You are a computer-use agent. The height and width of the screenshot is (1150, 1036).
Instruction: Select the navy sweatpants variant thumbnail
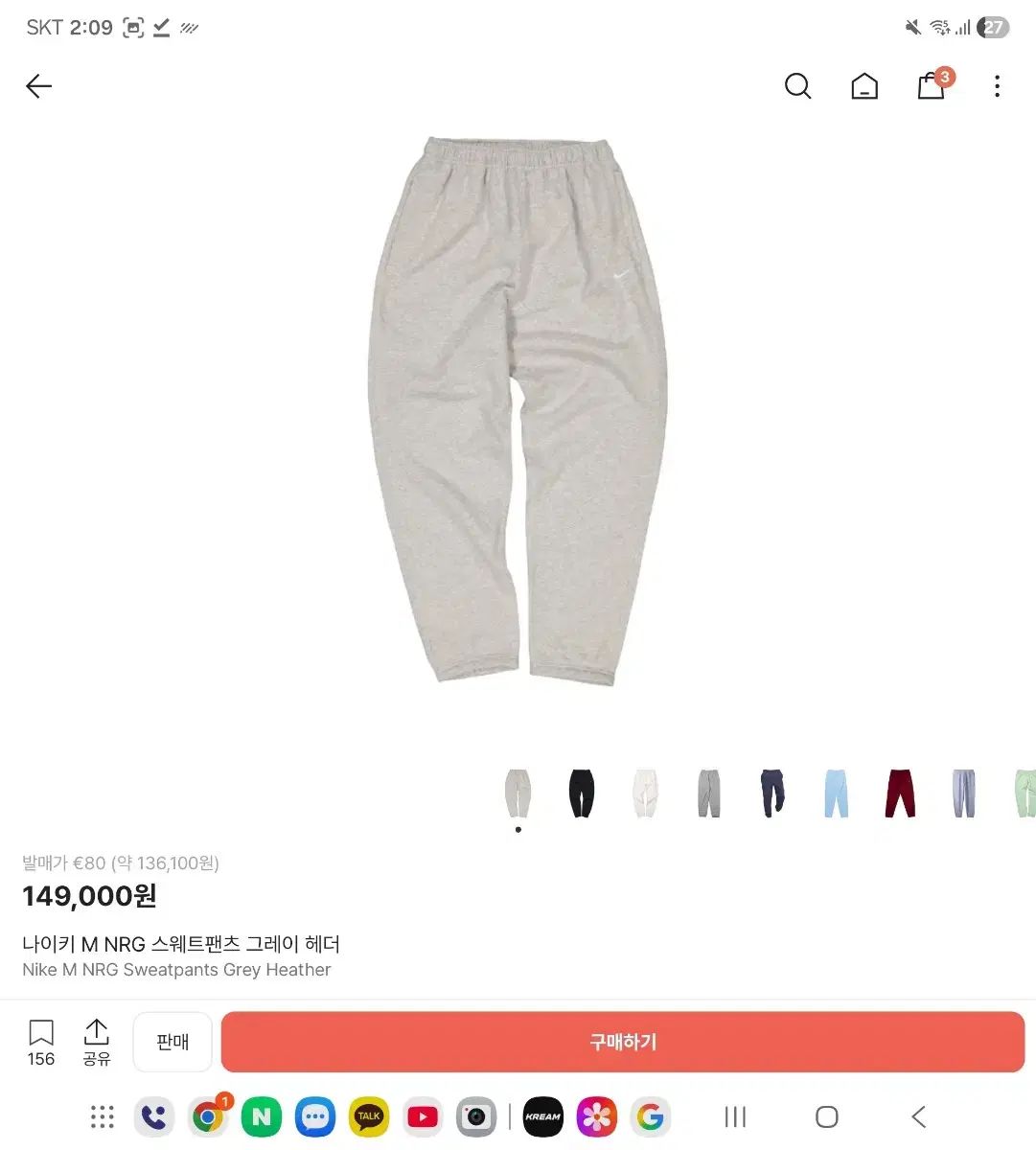point(772,793)
